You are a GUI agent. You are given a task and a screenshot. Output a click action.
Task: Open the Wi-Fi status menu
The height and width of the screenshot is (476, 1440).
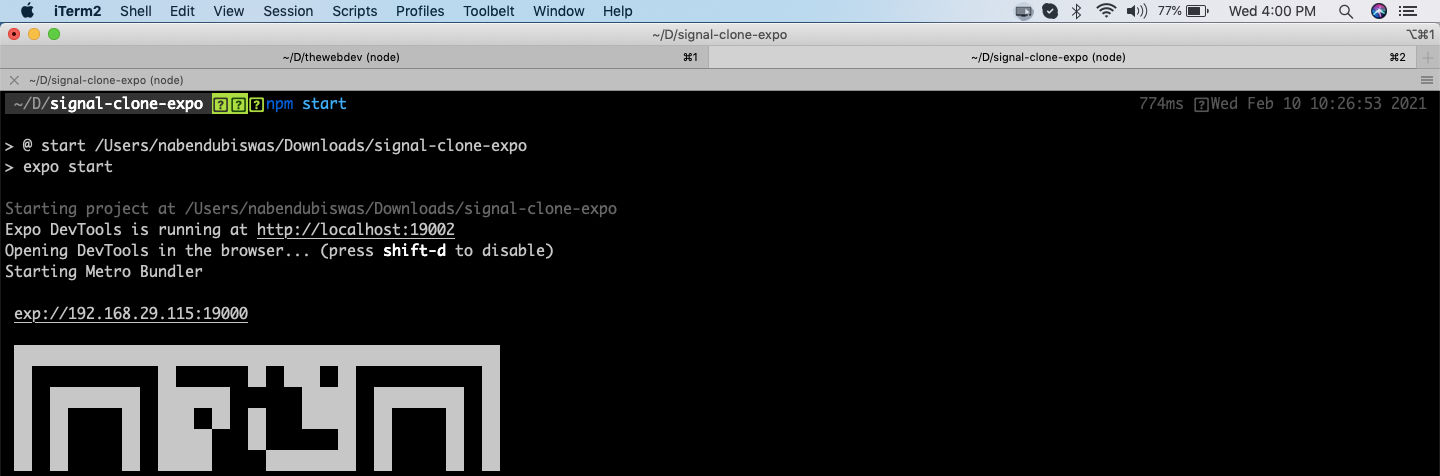click(1106, 11)
